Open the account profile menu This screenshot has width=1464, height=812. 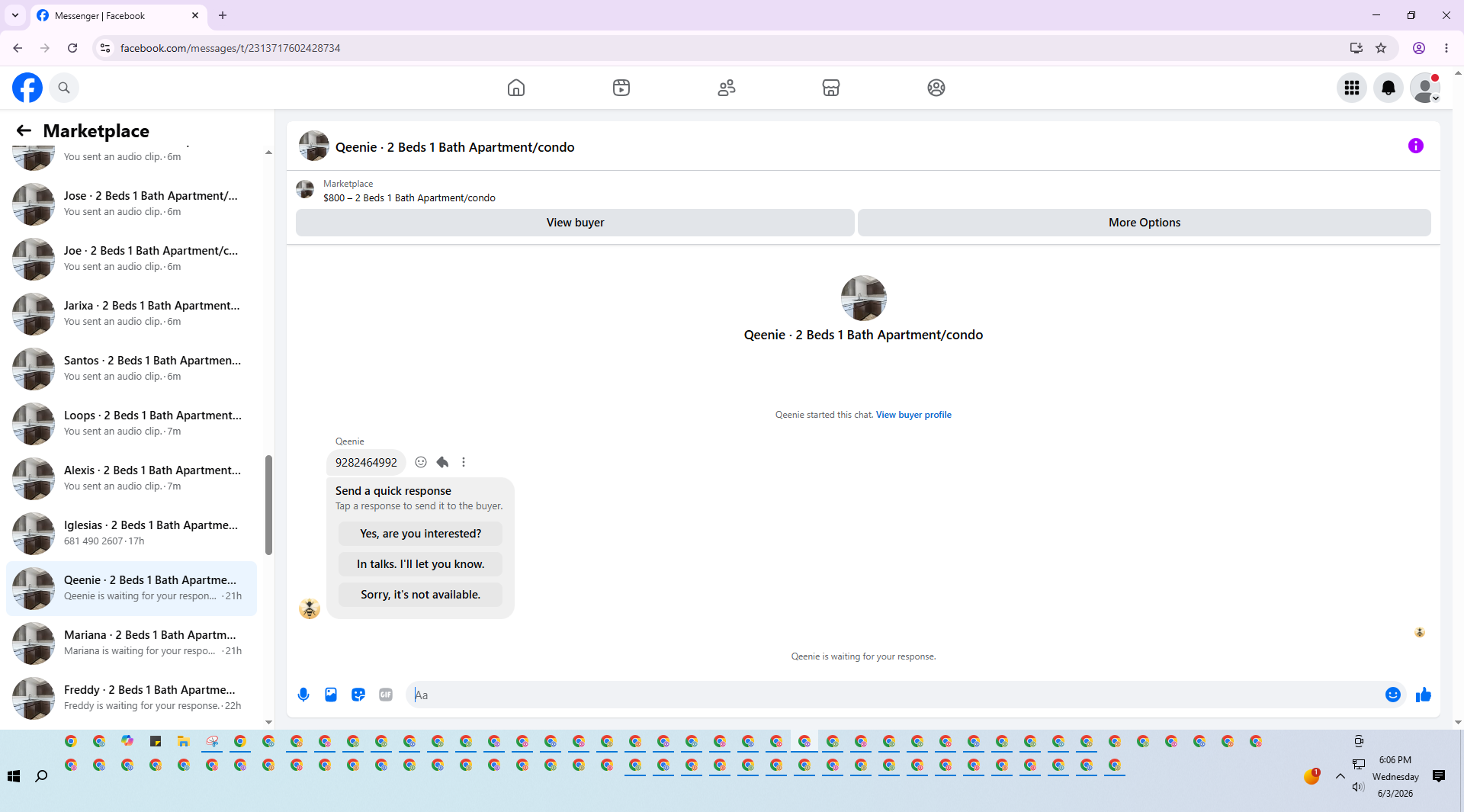pyautogui.click(x=1425, y=88)
